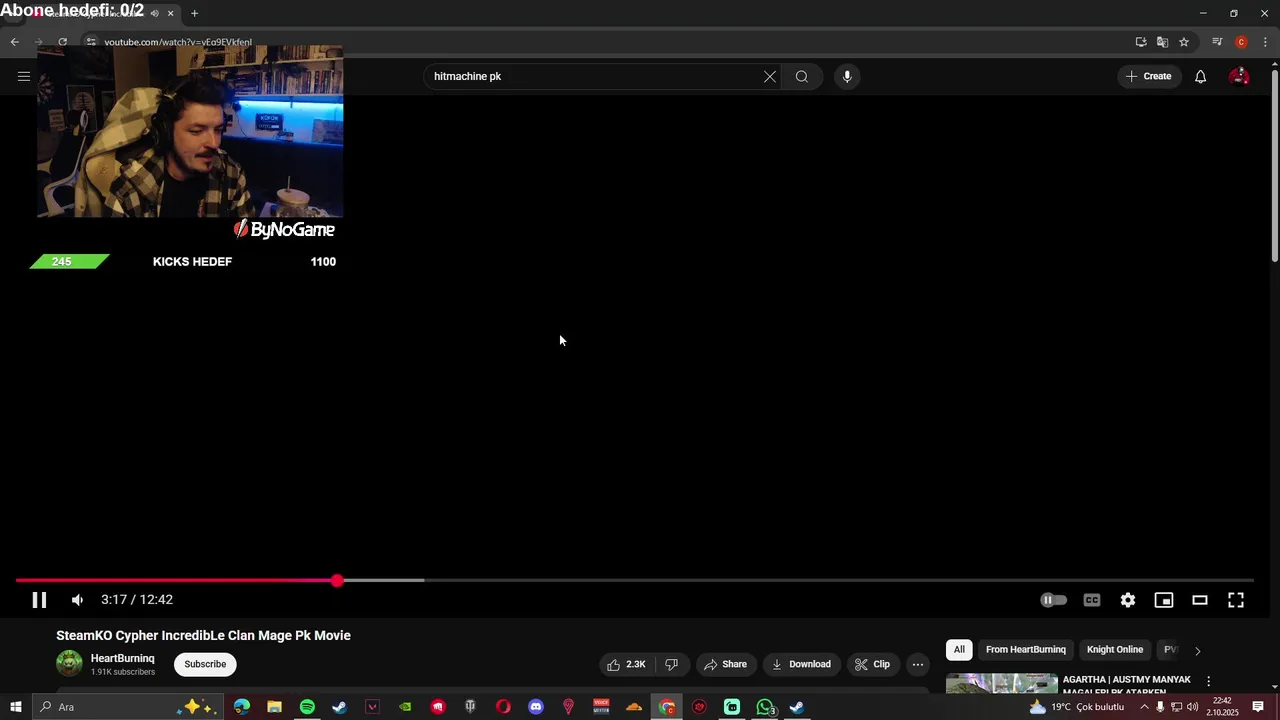Turn on closed captions
The height and width of the screenshot is (720, 1280).
pyautogui.click(x=1092, y=600)
